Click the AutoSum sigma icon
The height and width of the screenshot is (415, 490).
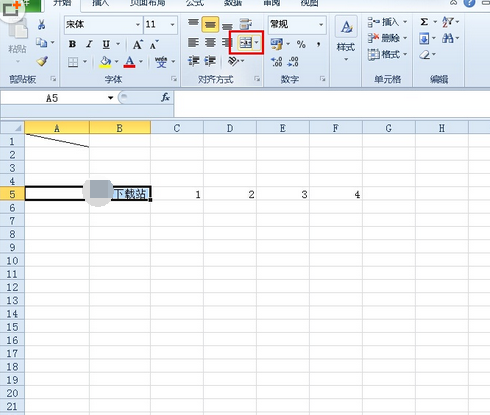click(x=424, y=22)
